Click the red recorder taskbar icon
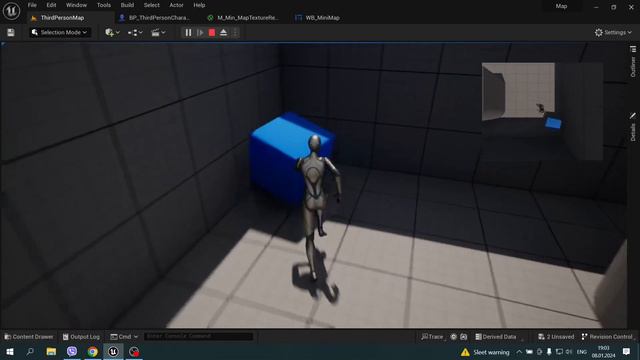Image resolution: width=640 pixels, height=360 pixels. tap(134, 351)
